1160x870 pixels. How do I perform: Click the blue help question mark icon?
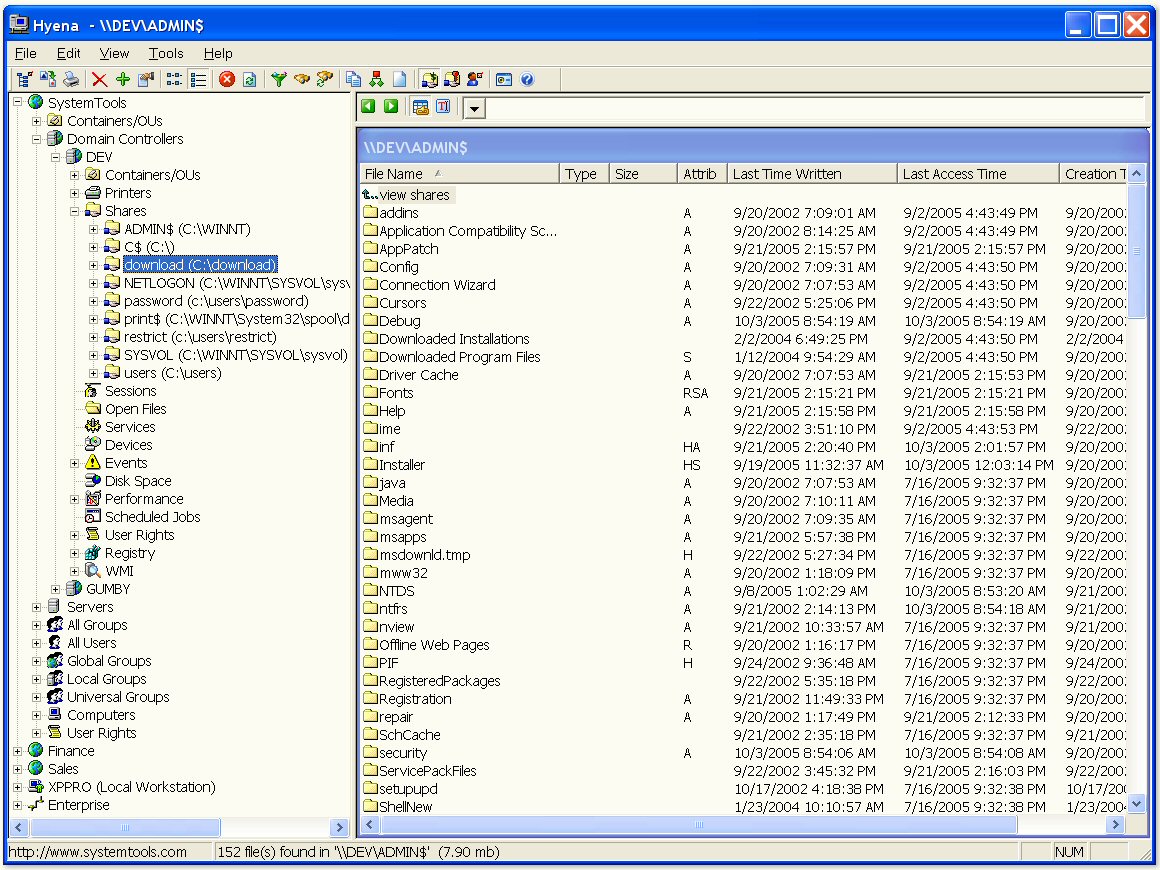click(527, 79)
